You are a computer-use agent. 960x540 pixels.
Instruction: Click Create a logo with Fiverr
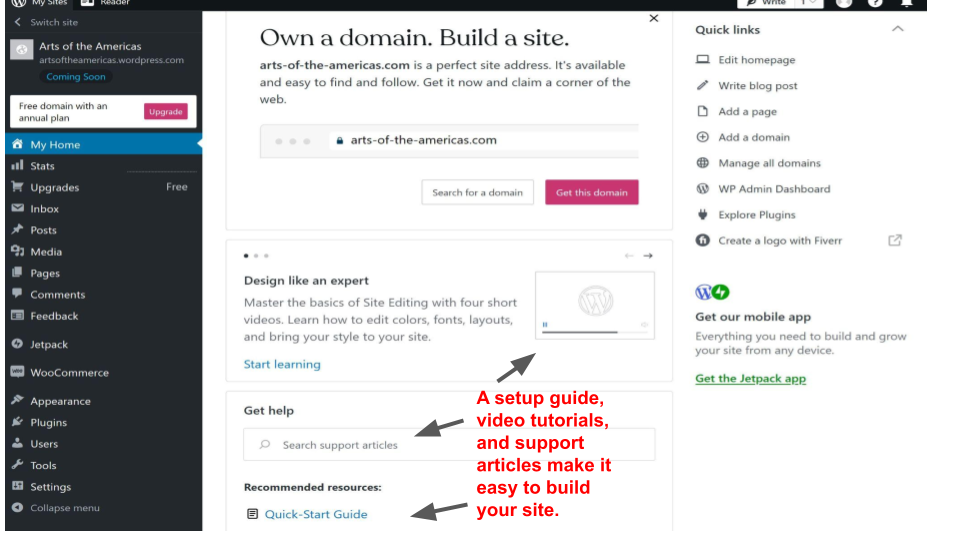pyautogui.click(x=780, y=241)
